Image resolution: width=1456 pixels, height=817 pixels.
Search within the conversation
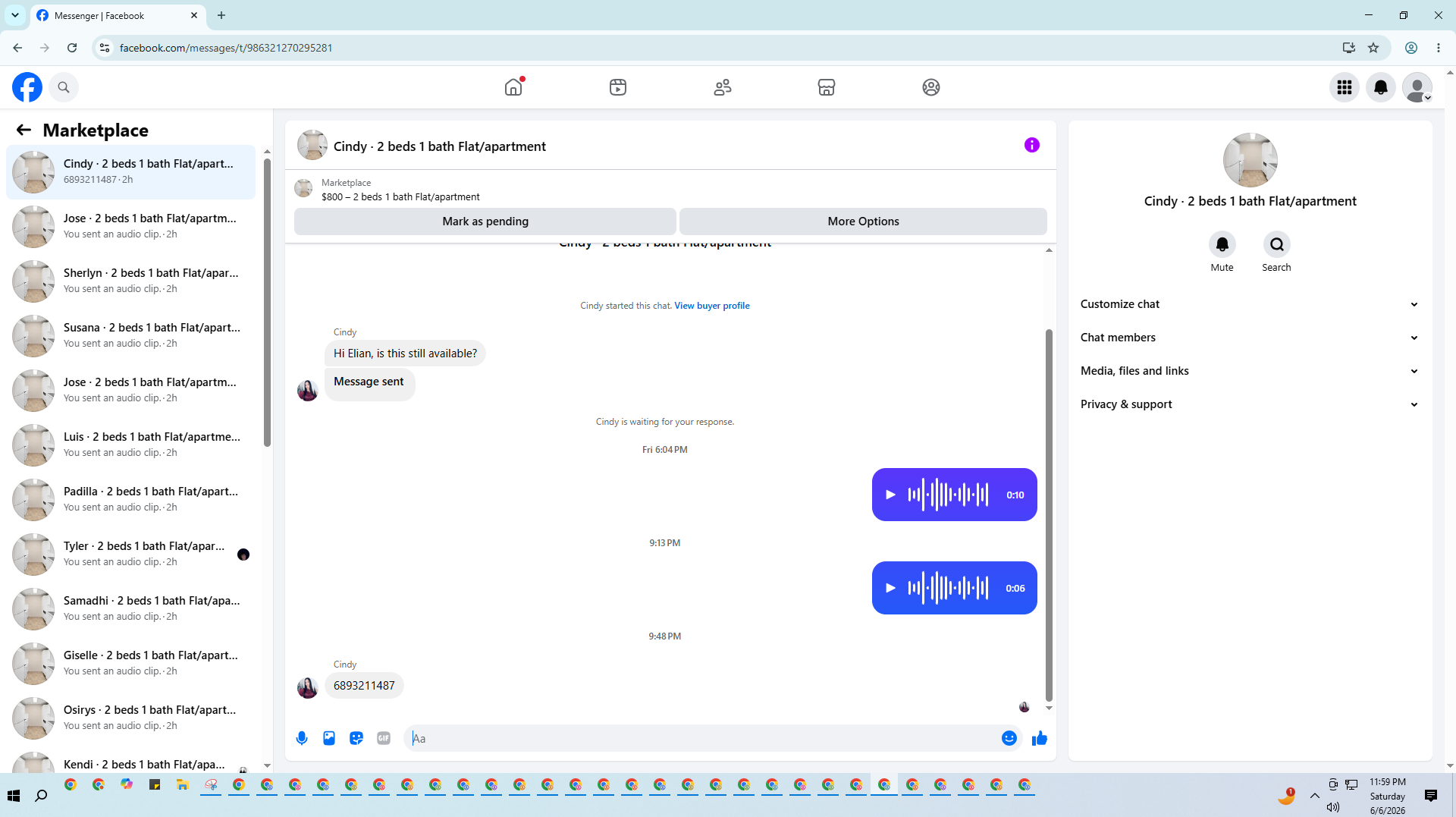(x=1277, y=244)
